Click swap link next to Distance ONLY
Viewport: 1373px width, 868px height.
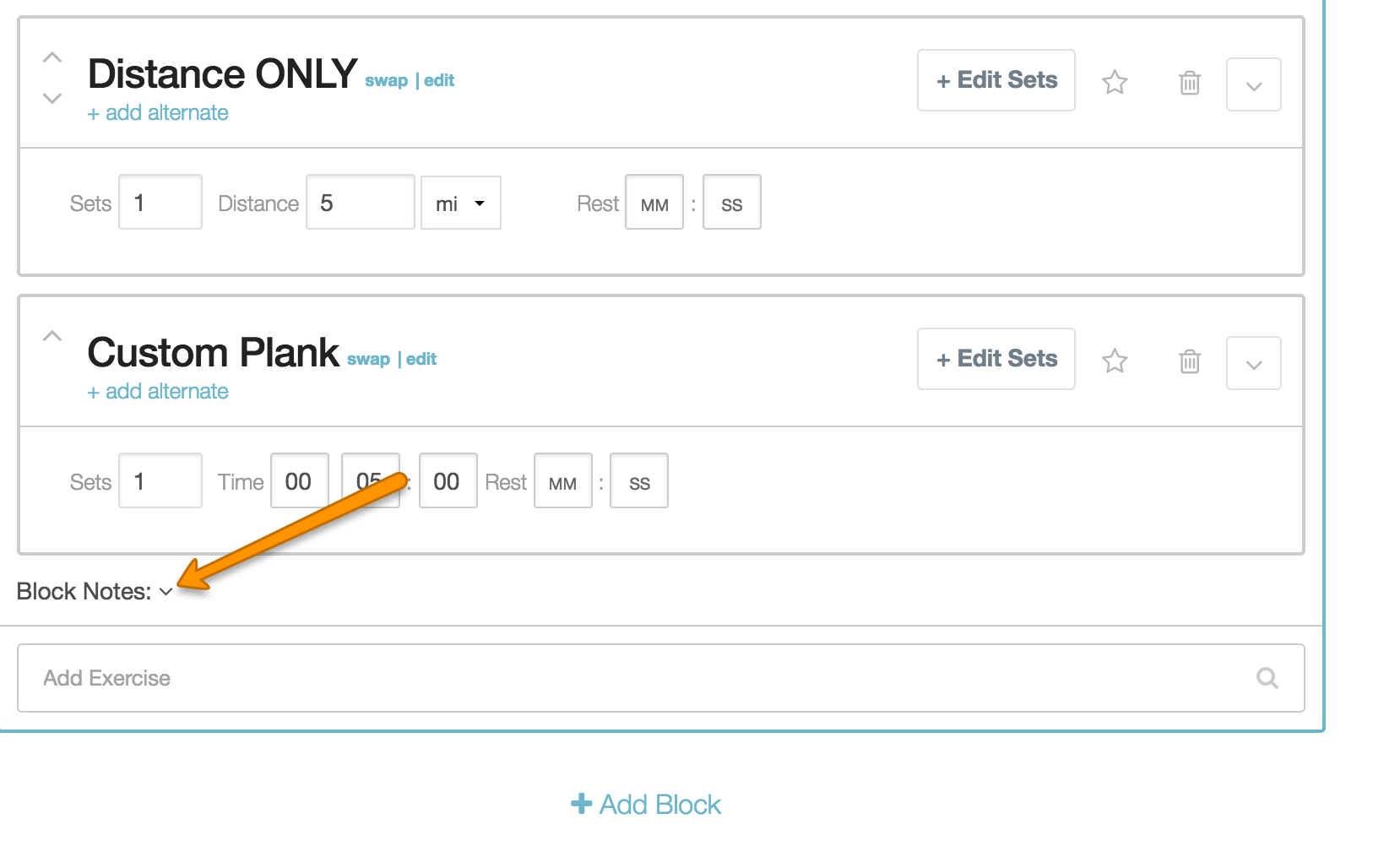pos(386,81)
